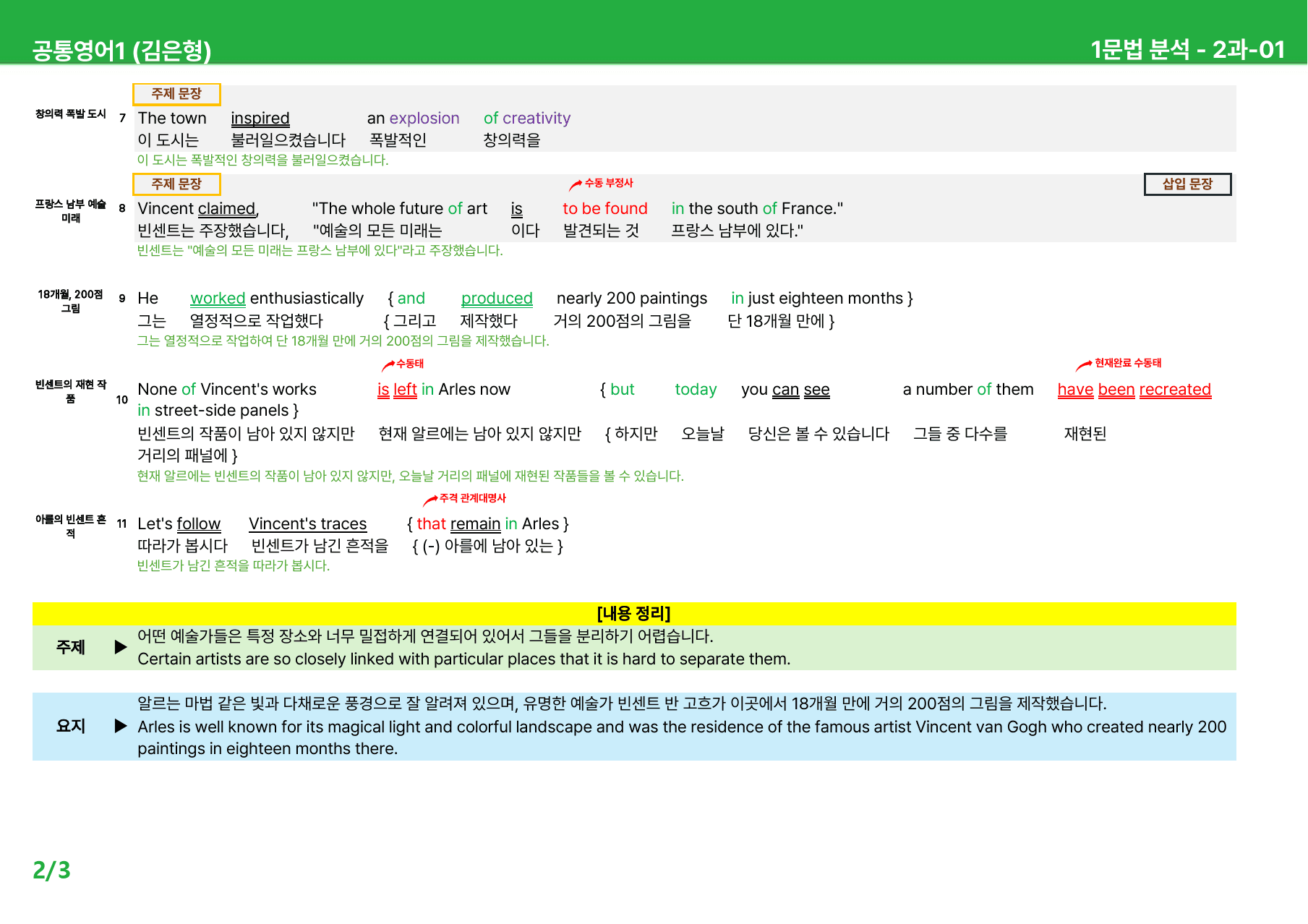Click the page number 2/3

point(52,870)
